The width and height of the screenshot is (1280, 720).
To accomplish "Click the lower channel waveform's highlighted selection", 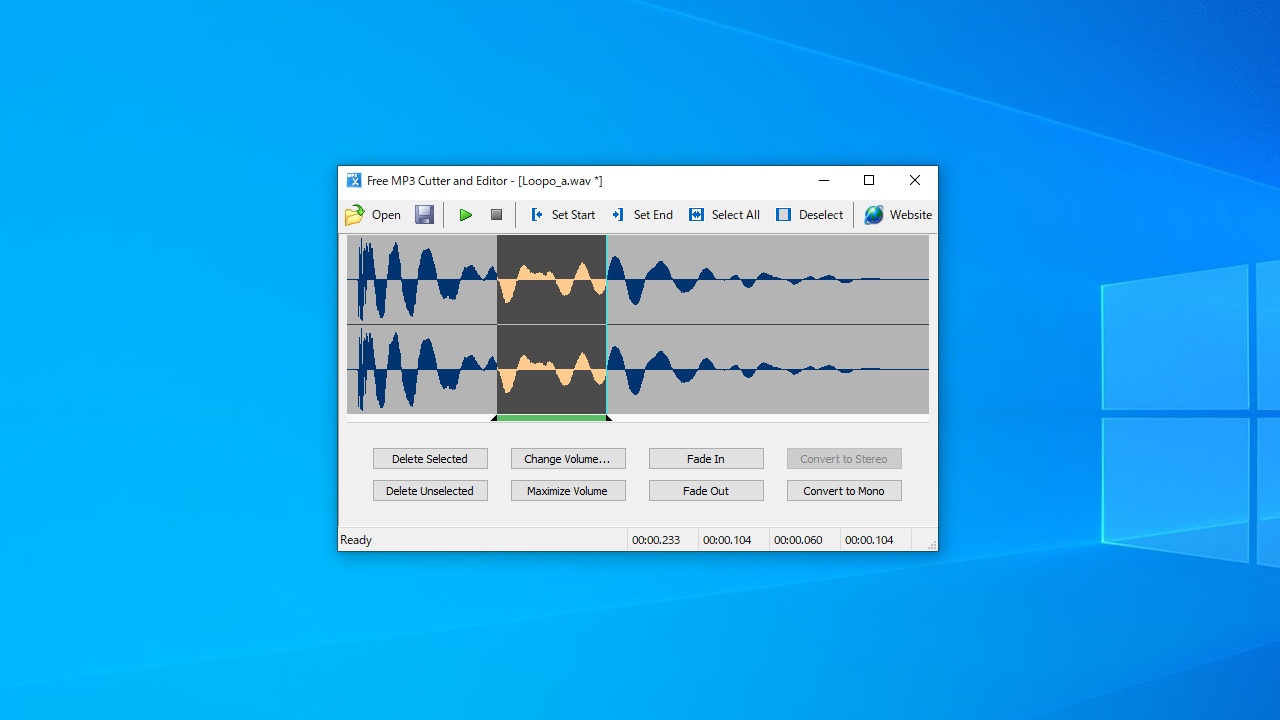I will pos(551,369).
